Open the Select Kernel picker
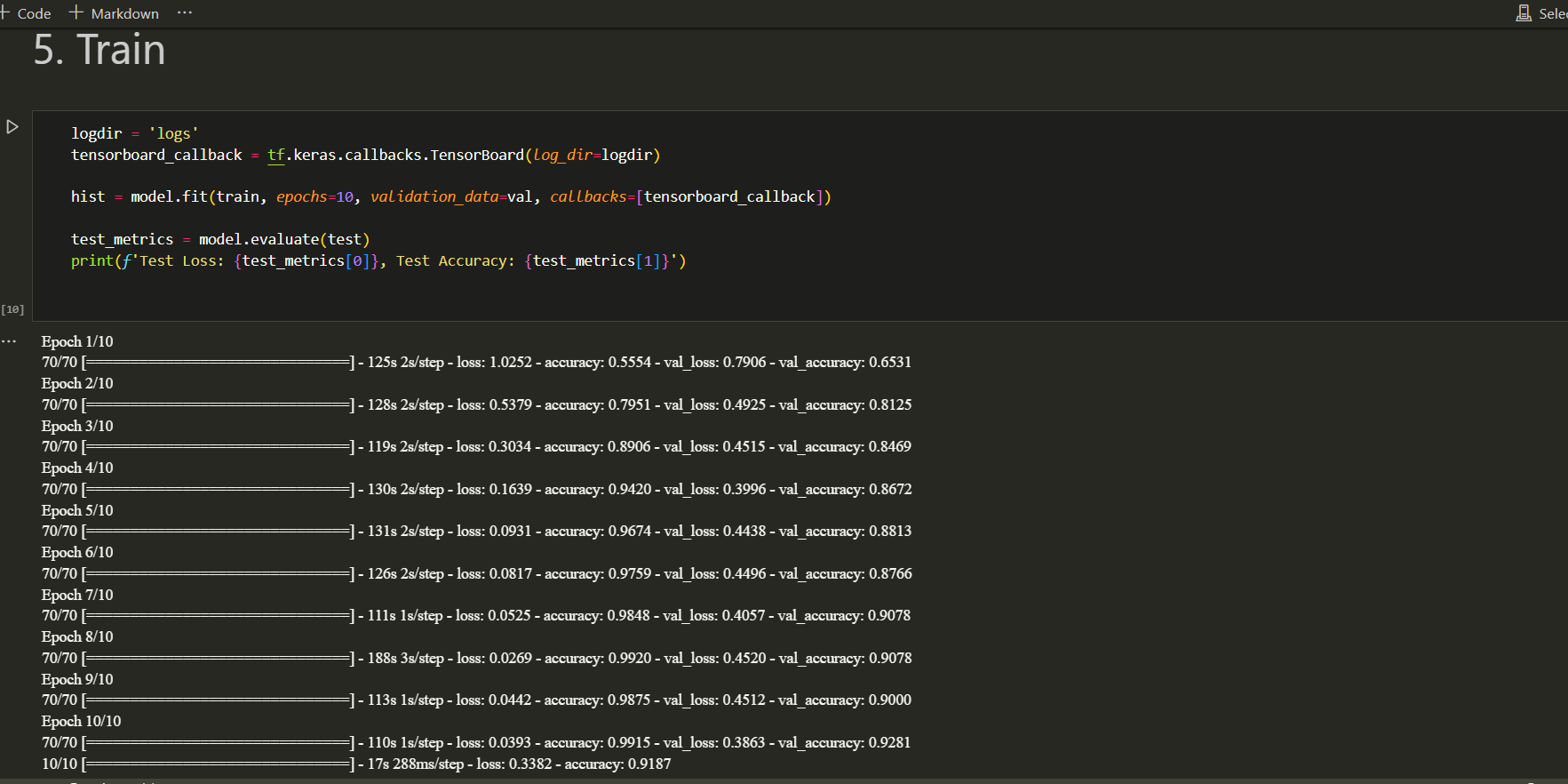Viewport: 1568px width, 784px height. click(1542, 13)
